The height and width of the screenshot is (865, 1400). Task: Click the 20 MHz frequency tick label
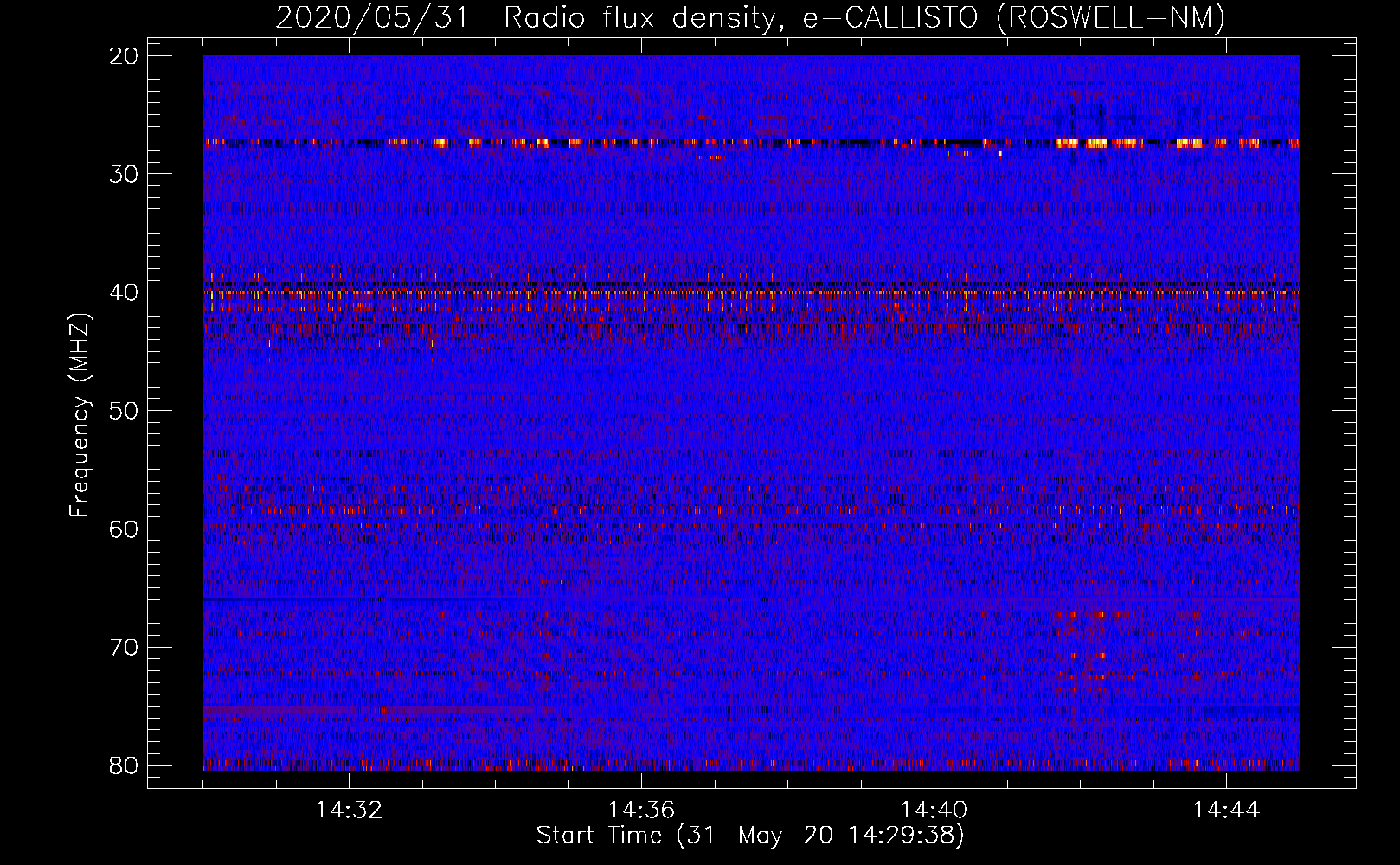pyautogui.click(x=125, y=56)
